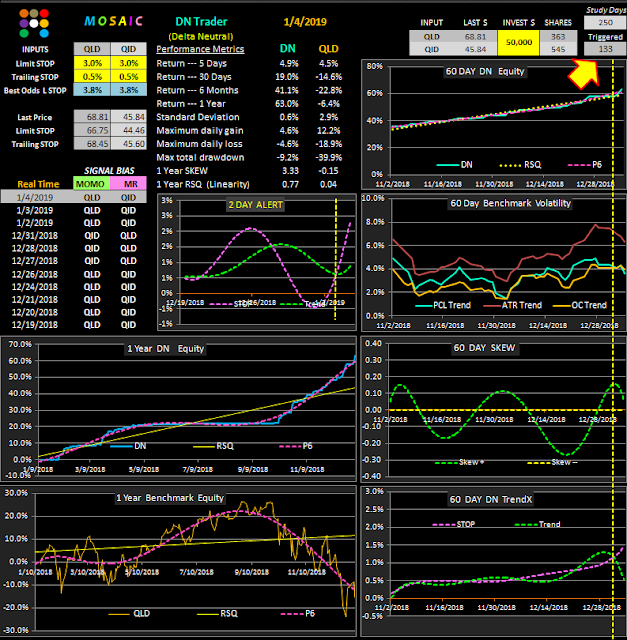Screen dimensions: 627x640
Task: Click the P6 legend entry in 1 Year Benchmark Equity chart
Action: 298,613
